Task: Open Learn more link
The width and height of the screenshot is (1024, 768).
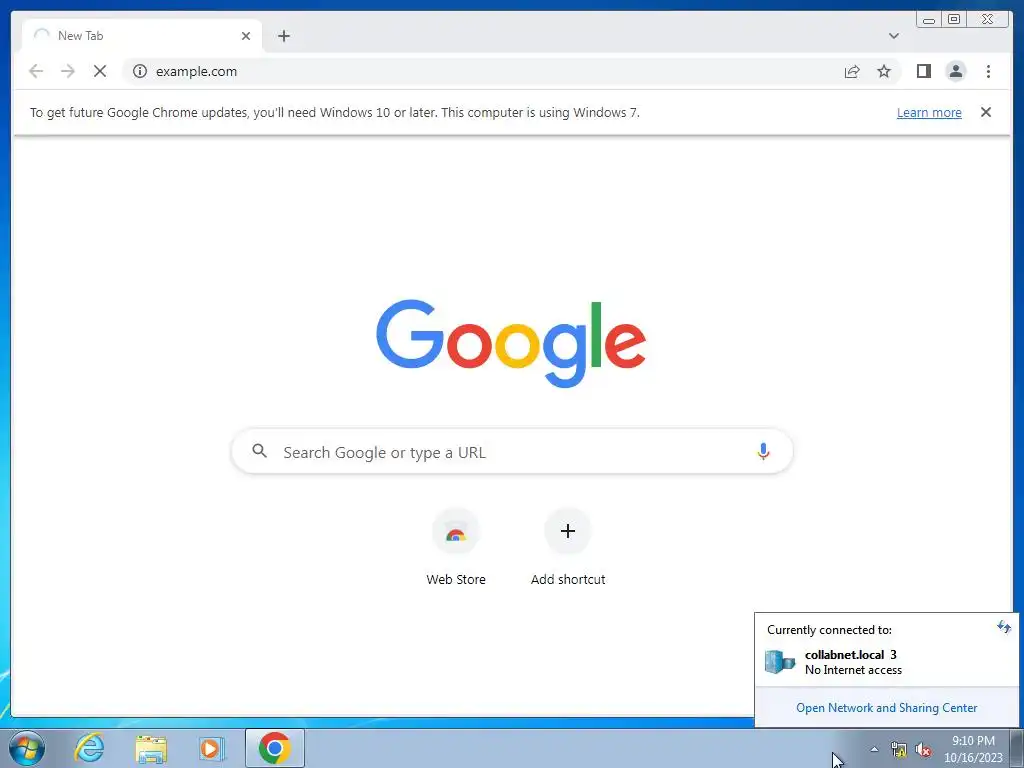Action: coord(929,112)
